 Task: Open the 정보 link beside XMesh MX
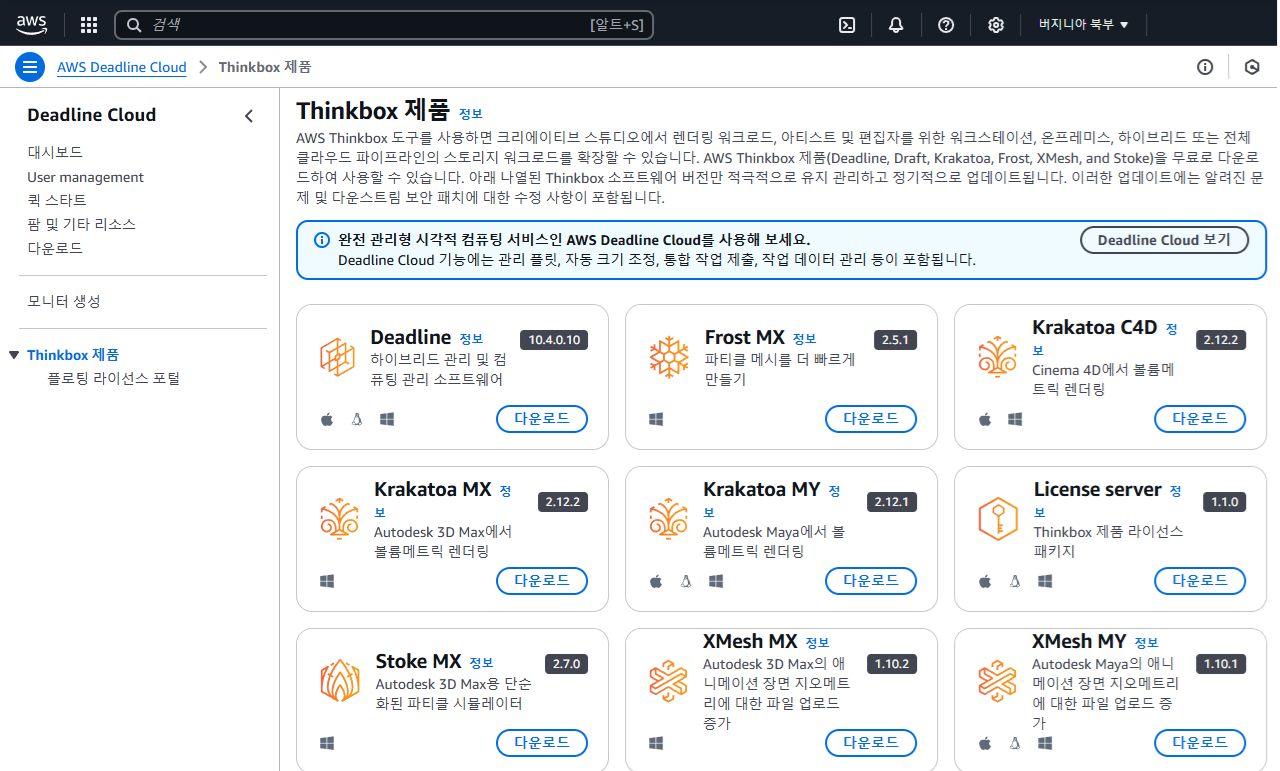pyautogui.click(x=818, y=643)
